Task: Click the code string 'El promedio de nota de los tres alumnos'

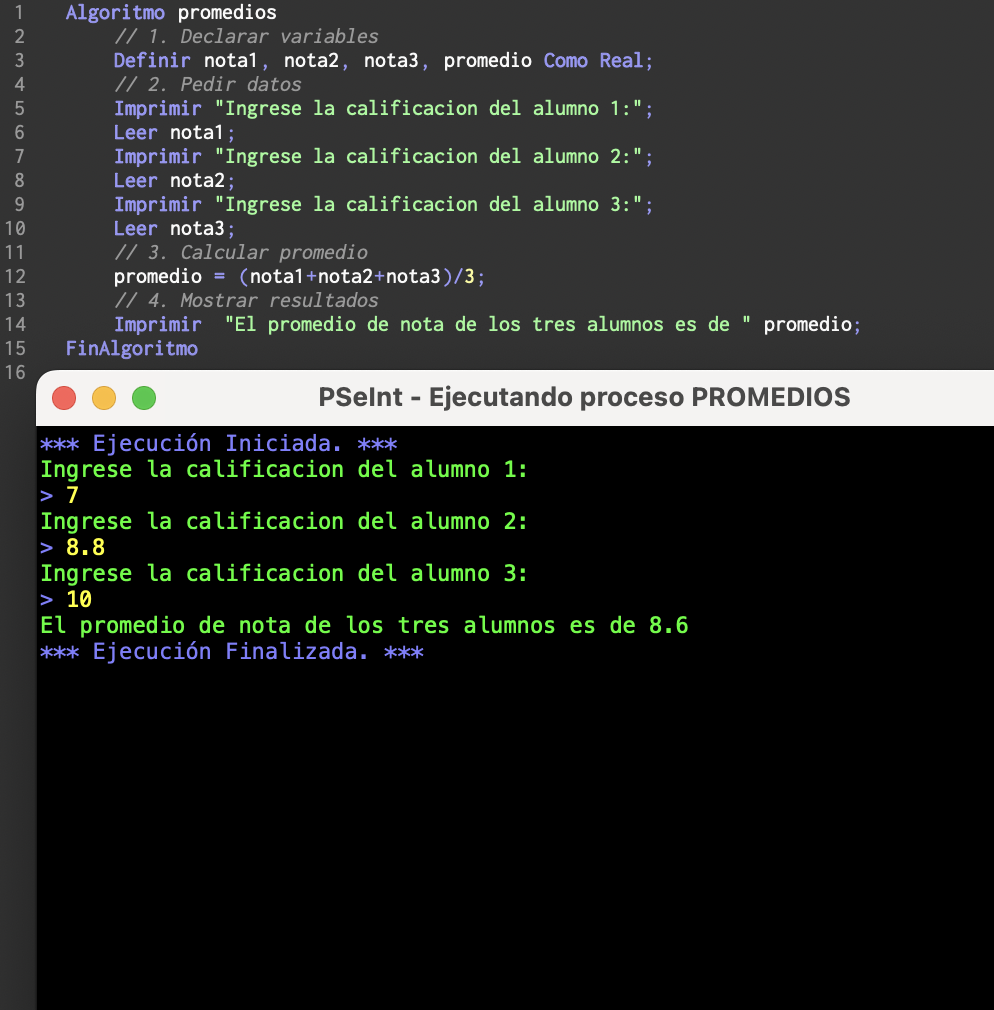Action: click(488, 324)
